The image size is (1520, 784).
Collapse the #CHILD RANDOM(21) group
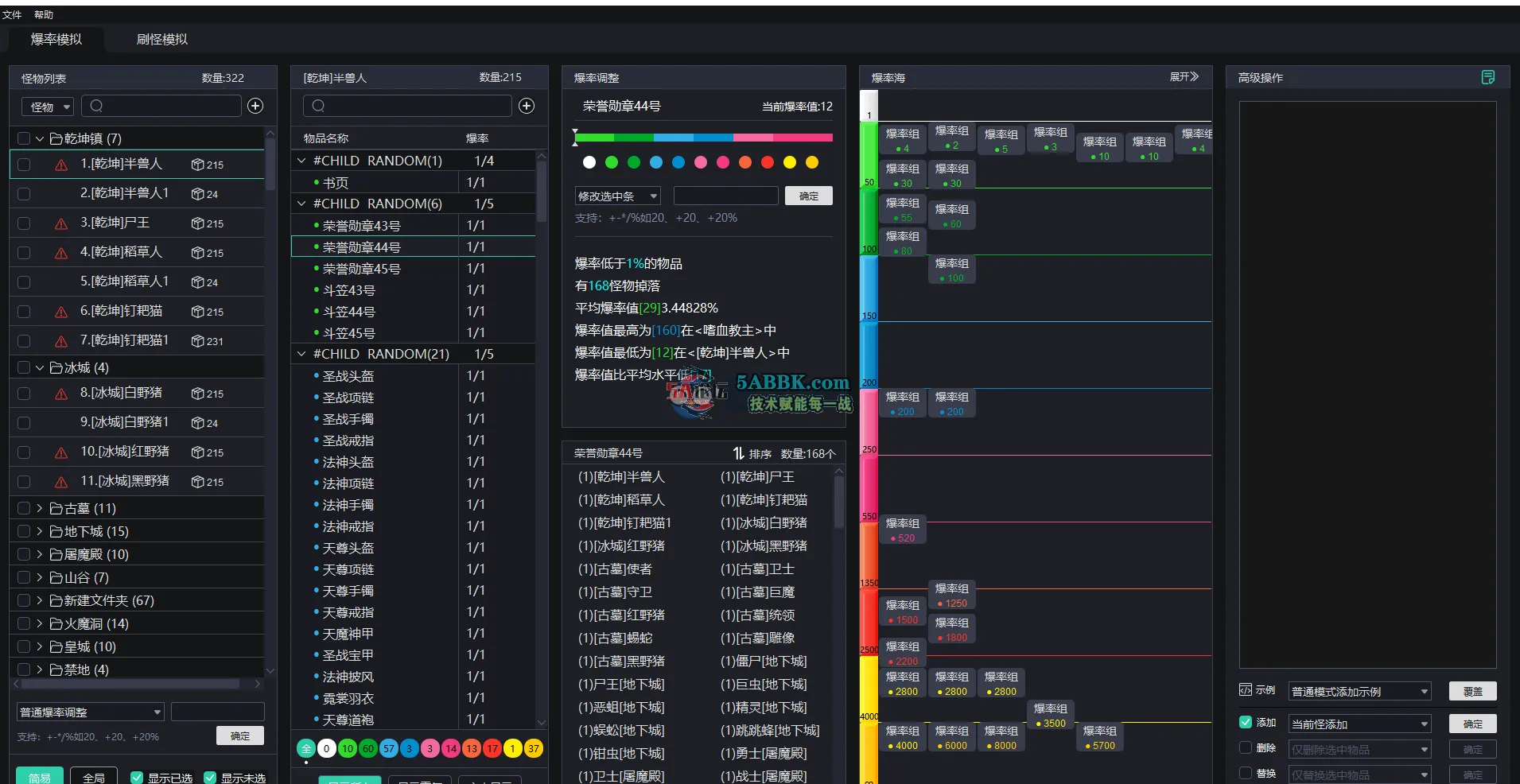pos(301,354)
